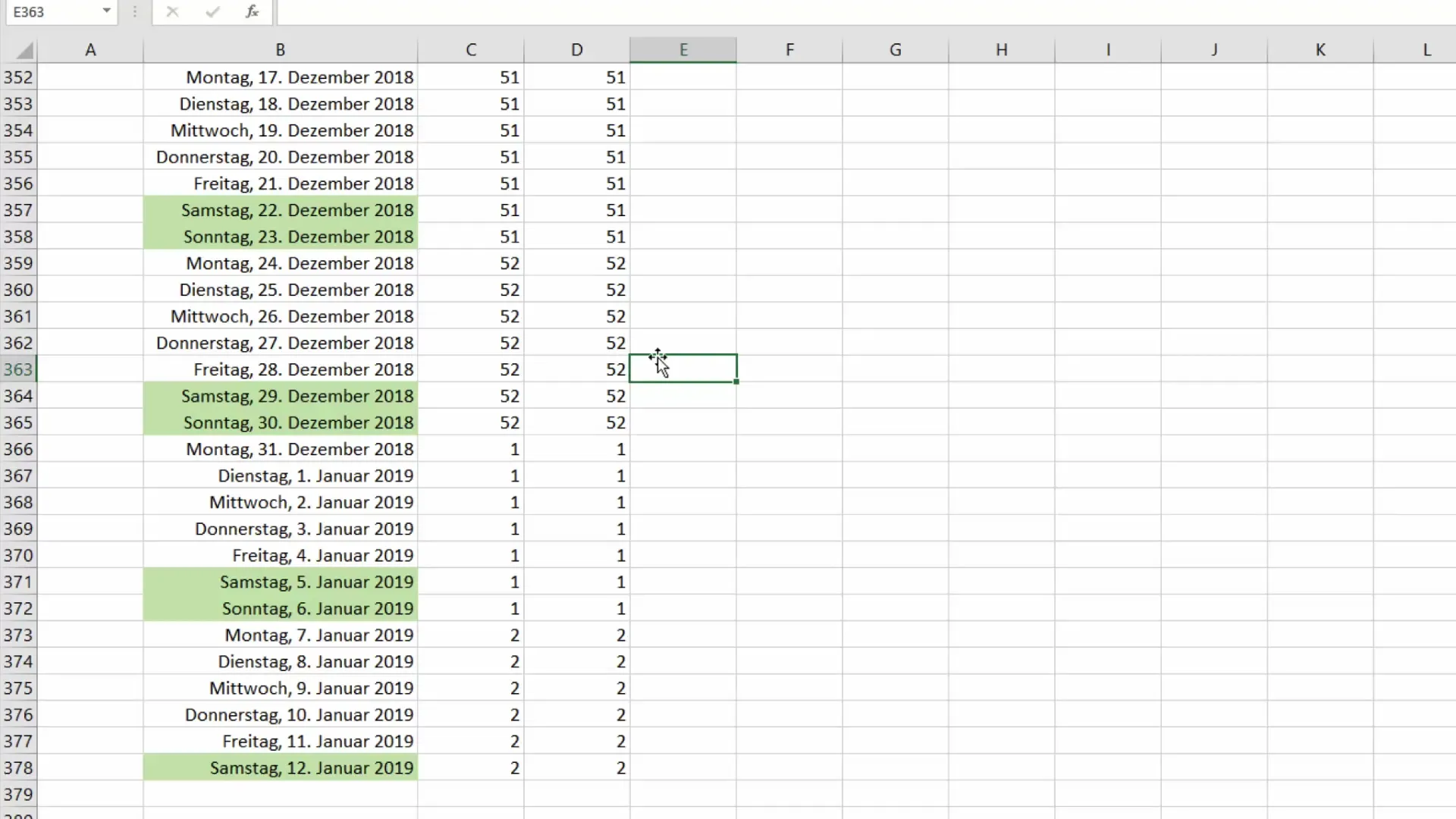This screenshot has height=819, width=1456.
Task: Click column C value in row 373
Action: tap(471, 635)
